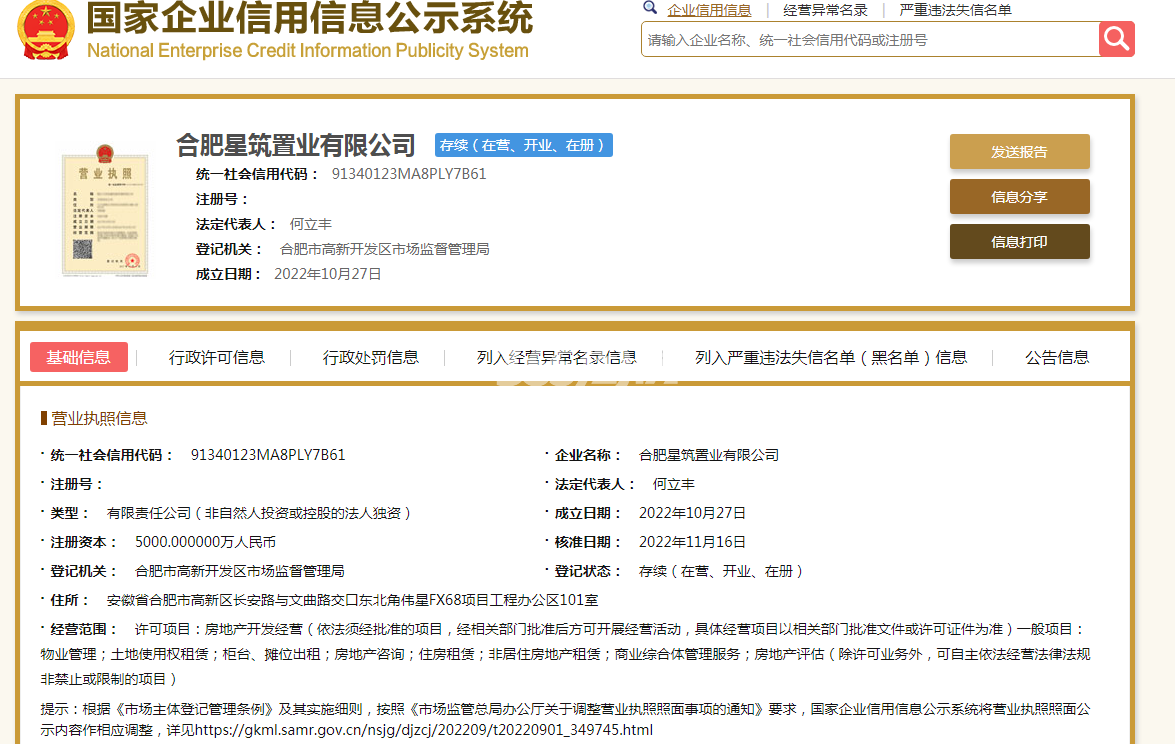Select the 经营异常名录 search category

(825, 10)
